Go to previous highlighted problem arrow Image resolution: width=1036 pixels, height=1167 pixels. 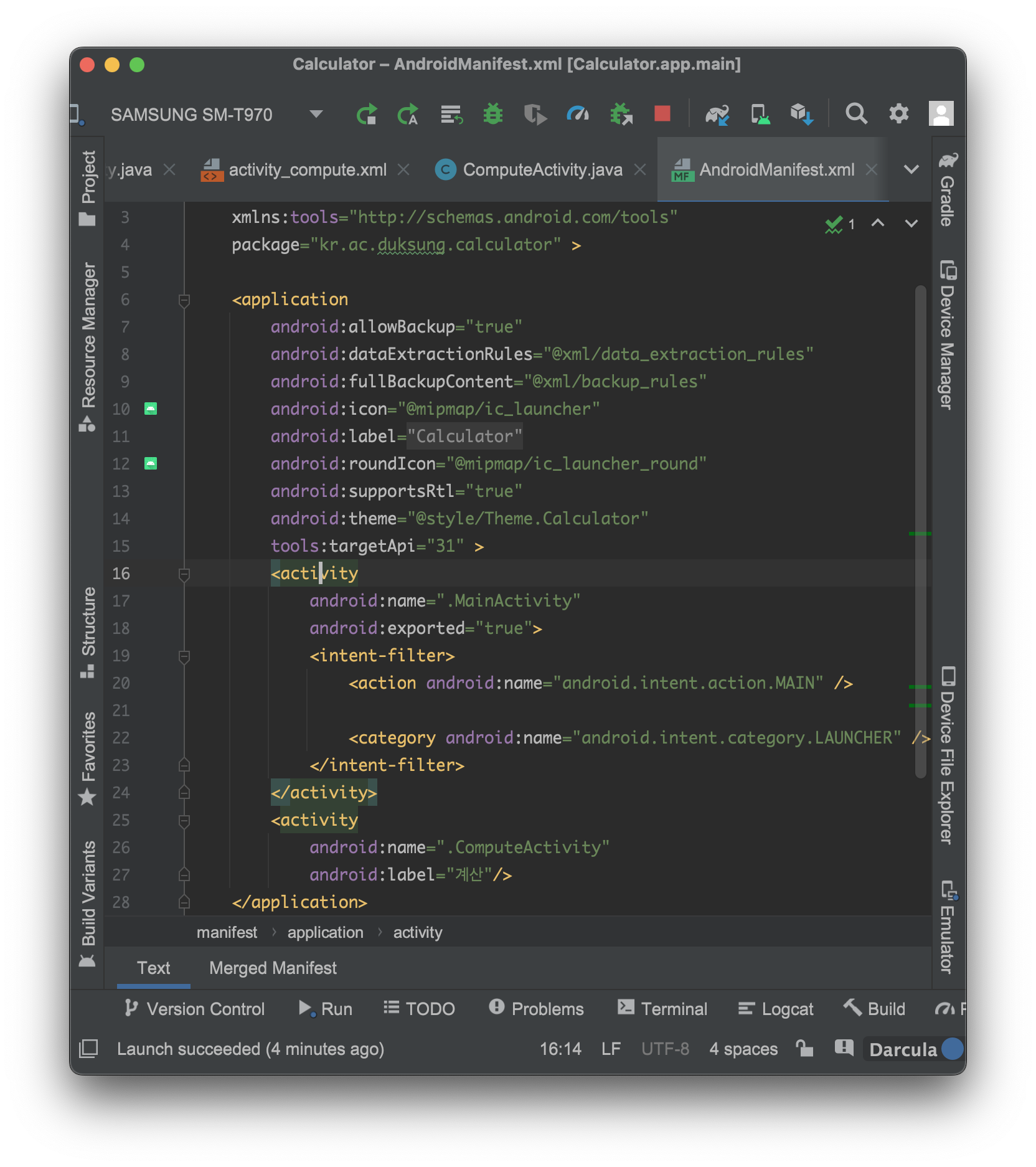point(878,223)
